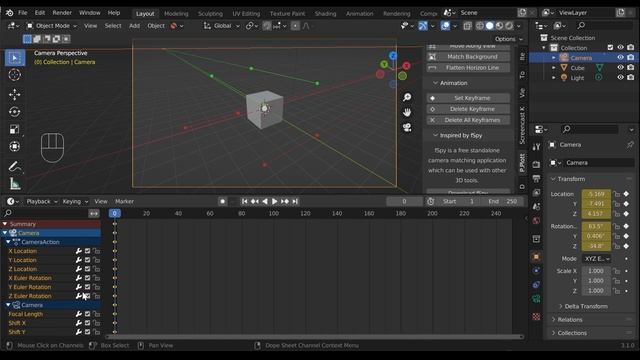Toggle the Focal Length channel mute checkbox
The height and width of the screenshot is (360, 640).
[x=87, y=314]
